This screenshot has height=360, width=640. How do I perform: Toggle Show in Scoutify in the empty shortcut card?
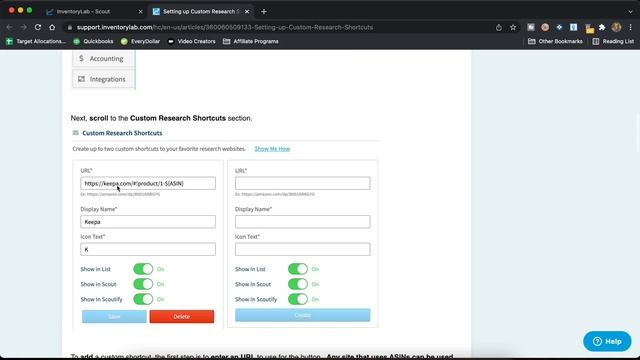pyautogui.click(x=298, y=299)
